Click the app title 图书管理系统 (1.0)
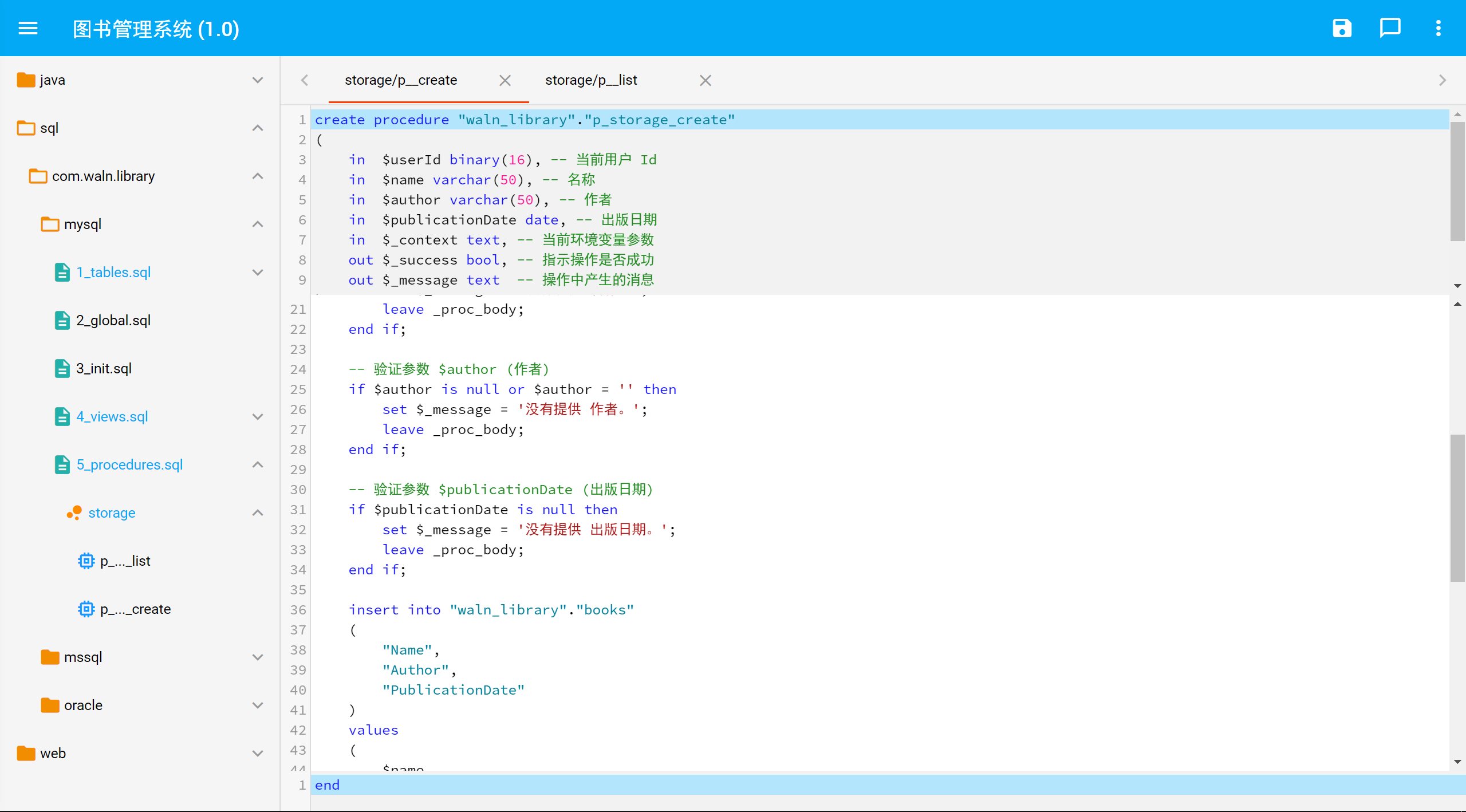Screen dimensions: 1466x812 tap(156, 29)
